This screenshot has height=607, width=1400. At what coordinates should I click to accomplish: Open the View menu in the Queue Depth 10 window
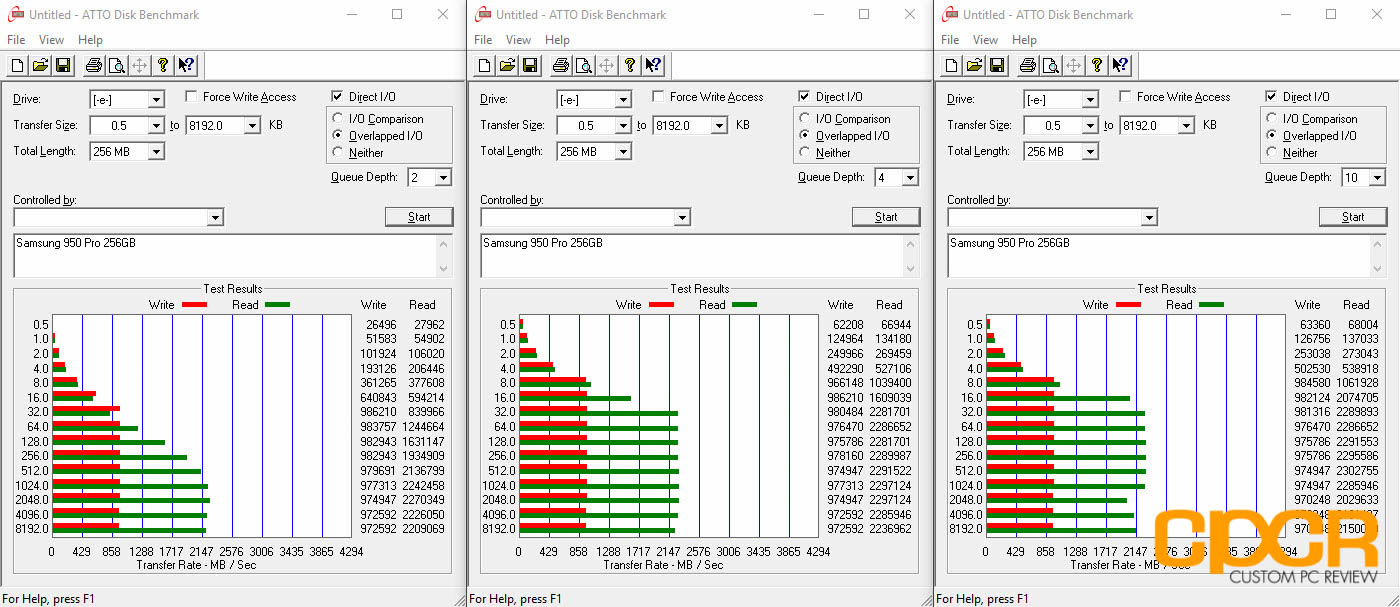pos(985,40)
